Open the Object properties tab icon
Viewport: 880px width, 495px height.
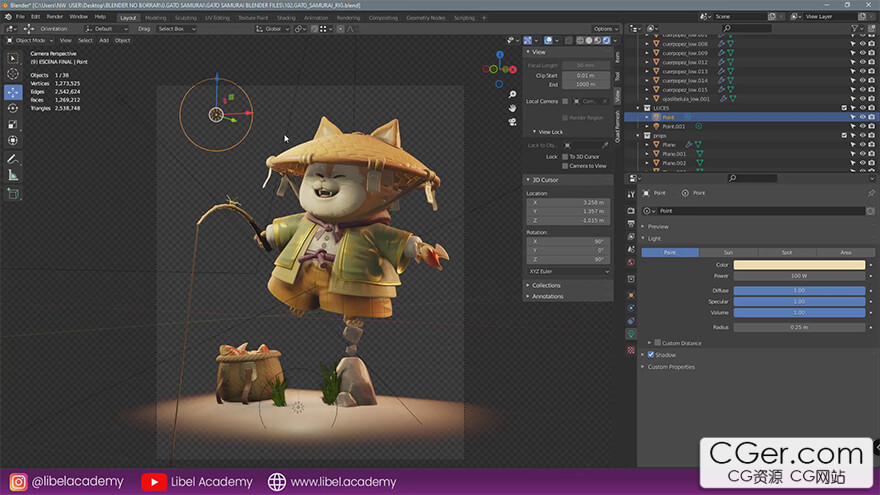[x=631, y=295]
